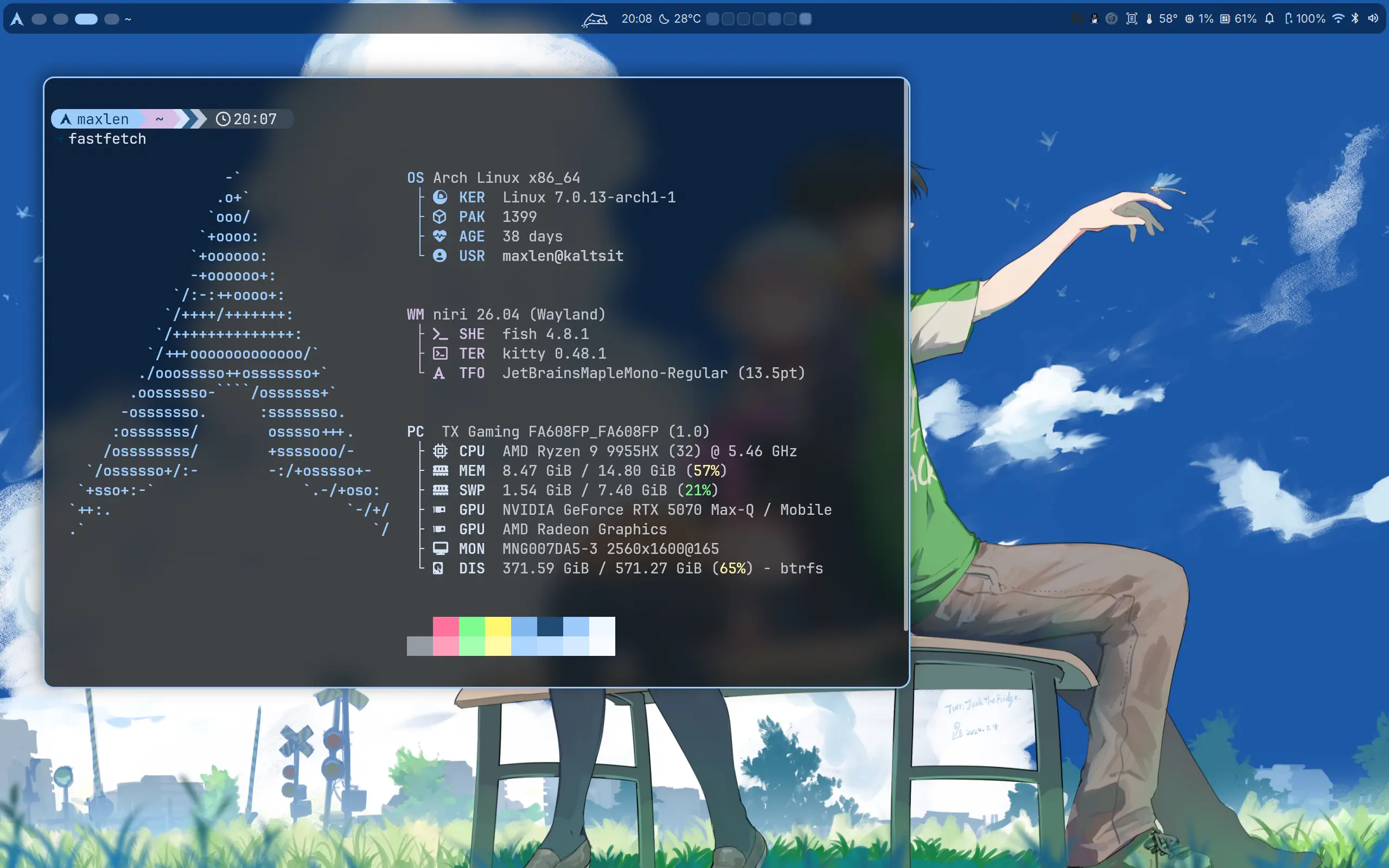Click the "btrfs" filesystem text
Viewport: 1389px width, 868px height.
click(x=801, y=569)
